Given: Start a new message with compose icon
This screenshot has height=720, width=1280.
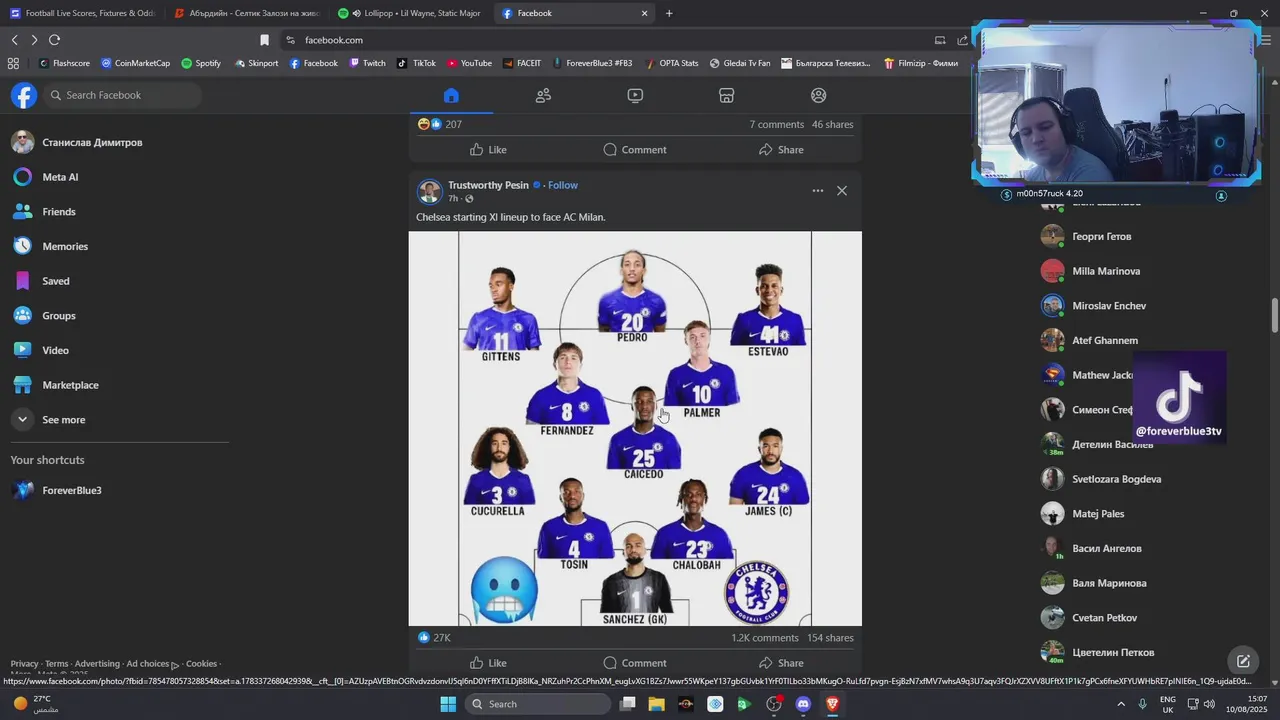Looking at the screenshot, I should click(1243, 661).
